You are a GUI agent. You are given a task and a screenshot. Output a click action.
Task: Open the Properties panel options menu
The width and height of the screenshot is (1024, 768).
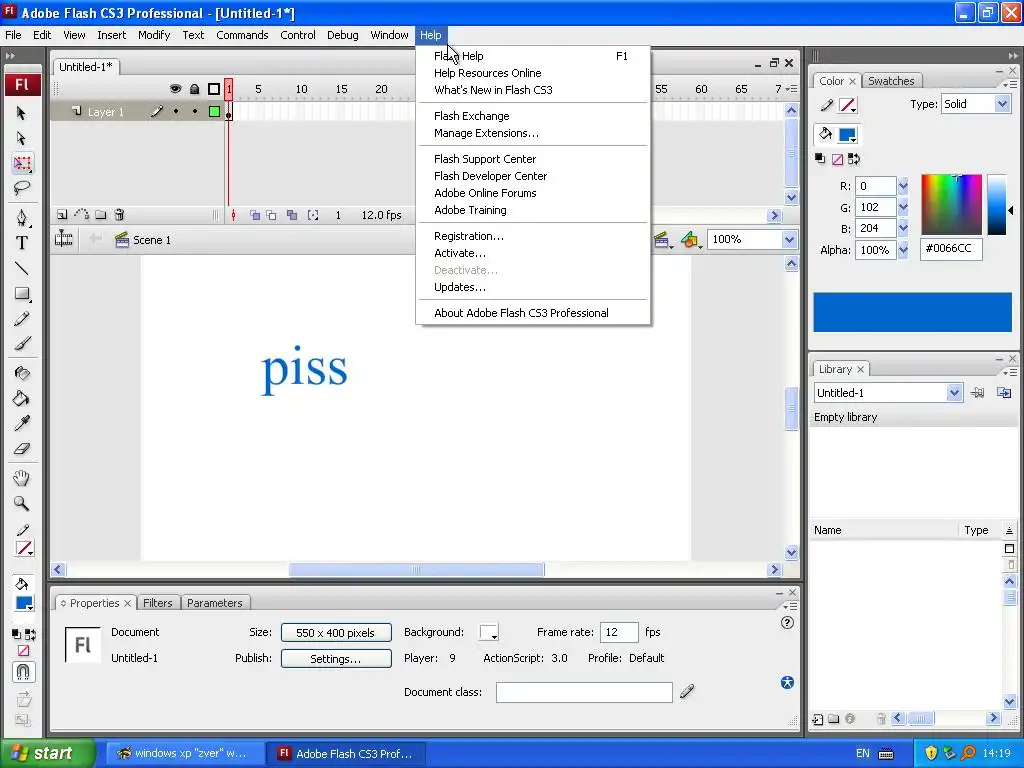tap(790, 606)
